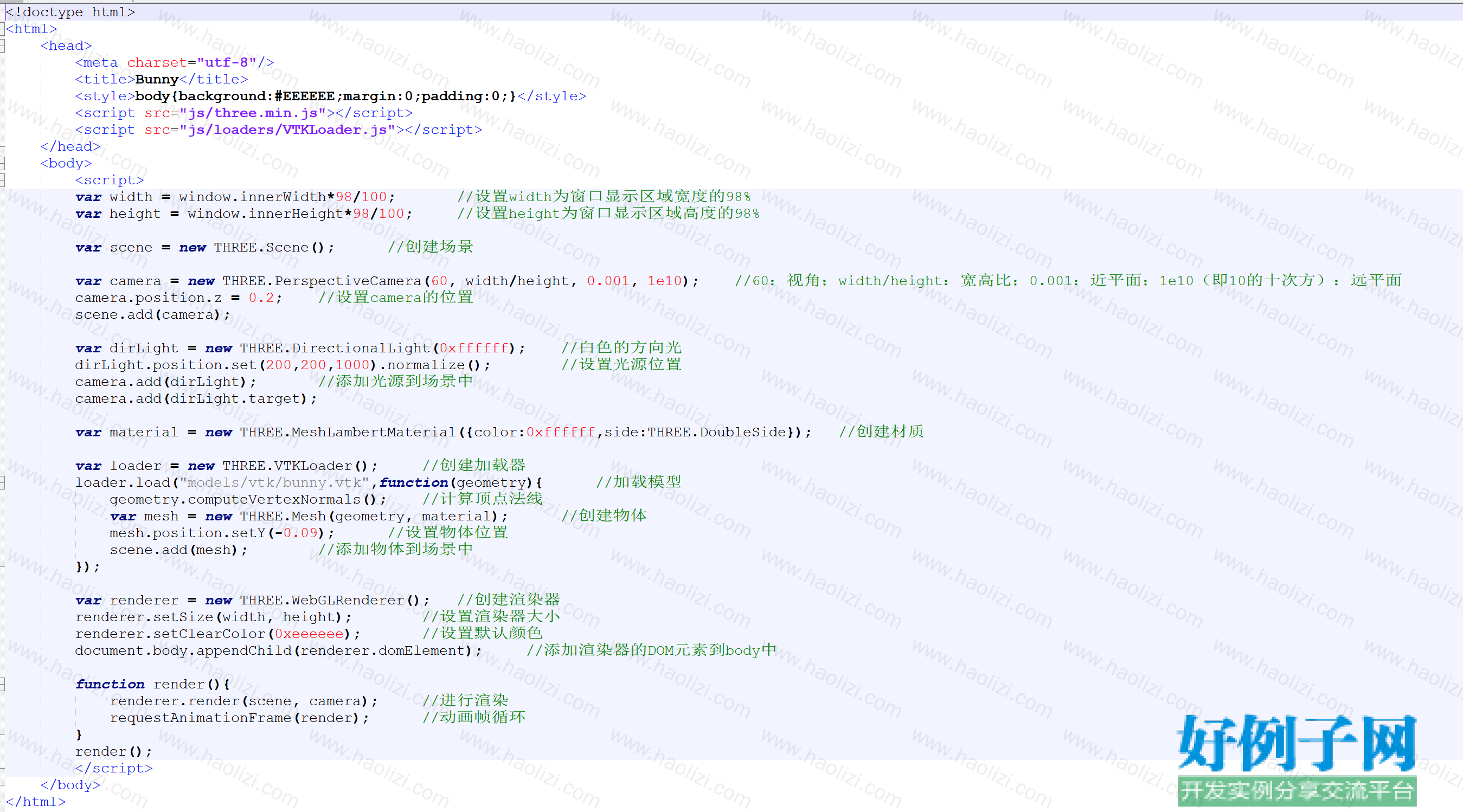Click the var height declaration
The height and width of the screenshot is (812, 1463).
pos(243,214)
